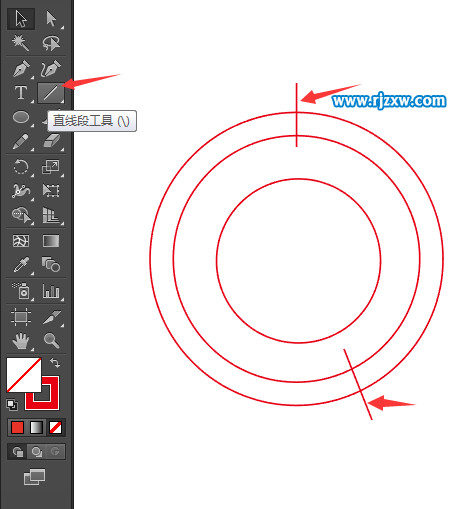Reset to default fill and stroke
The height and width of the screenshot is (509, 469).
pos(12,405)
